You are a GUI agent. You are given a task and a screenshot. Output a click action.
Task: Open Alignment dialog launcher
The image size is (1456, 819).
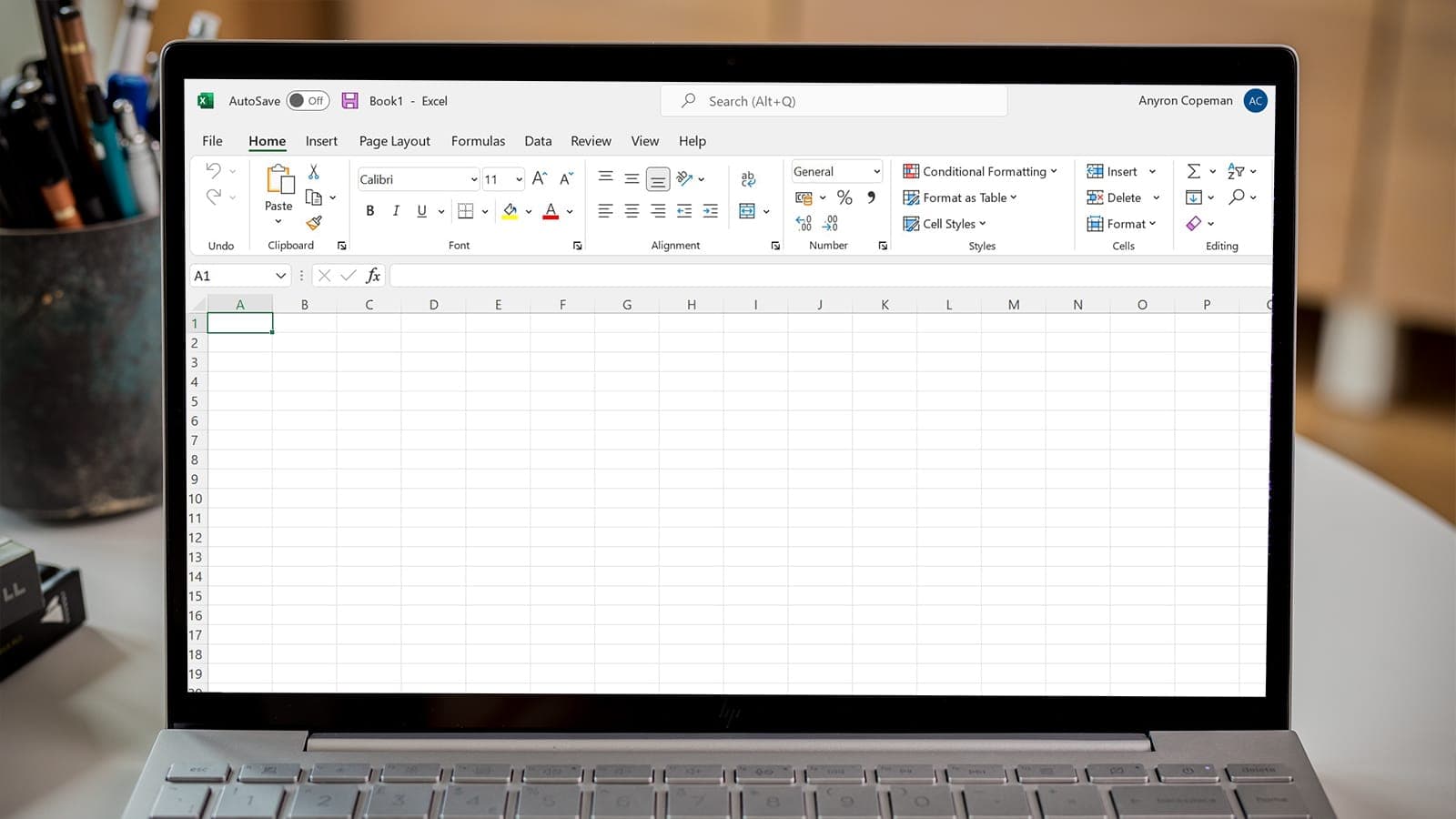point(775,246)
